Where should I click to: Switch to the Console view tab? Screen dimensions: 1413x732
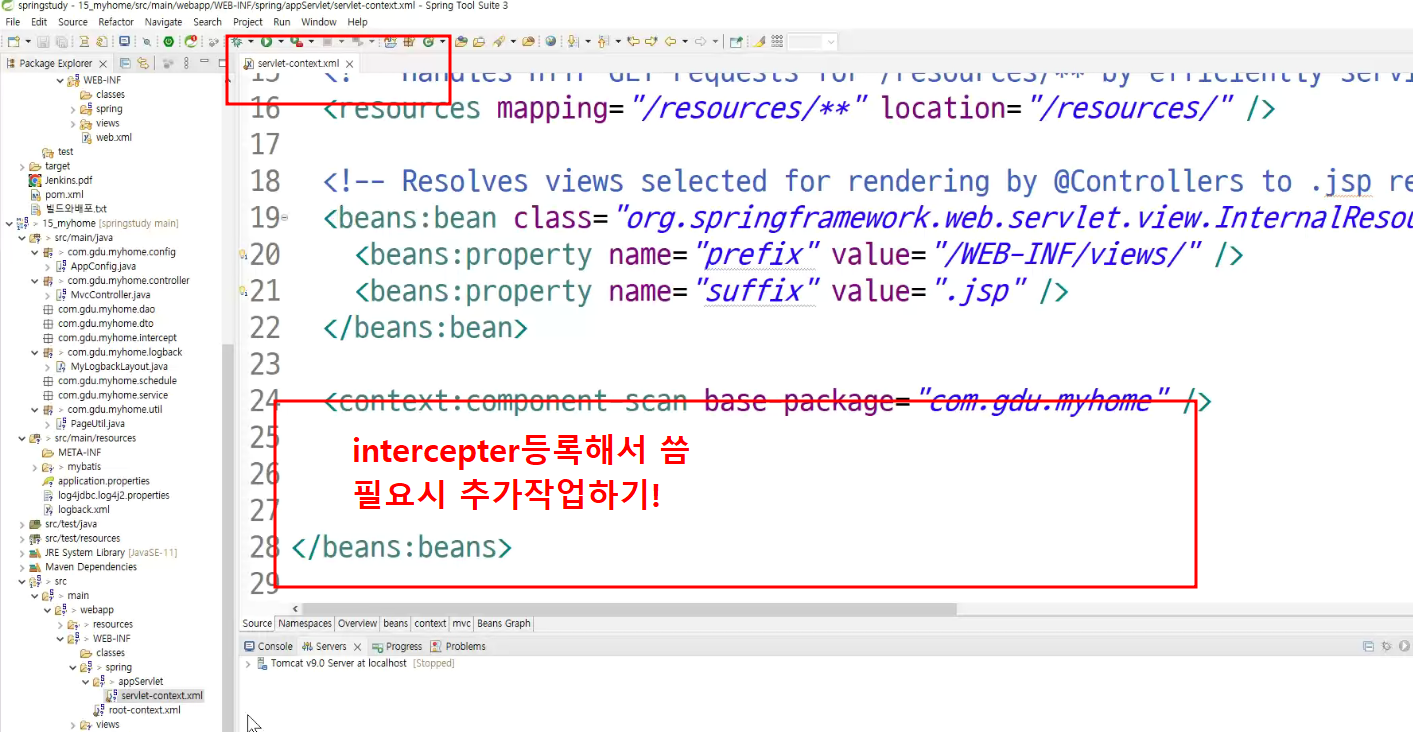[268, 646]
